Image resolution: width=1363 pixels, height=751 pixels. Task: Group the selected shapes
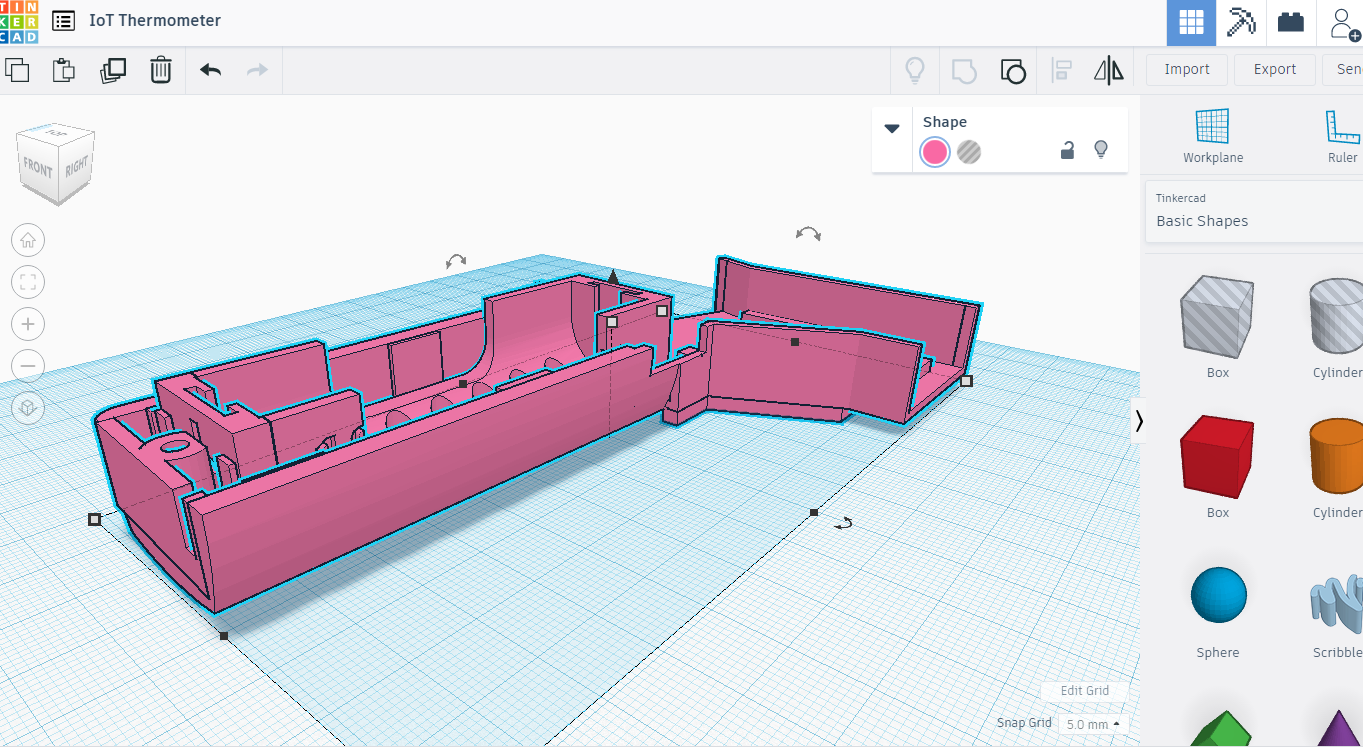pos(963,70)
